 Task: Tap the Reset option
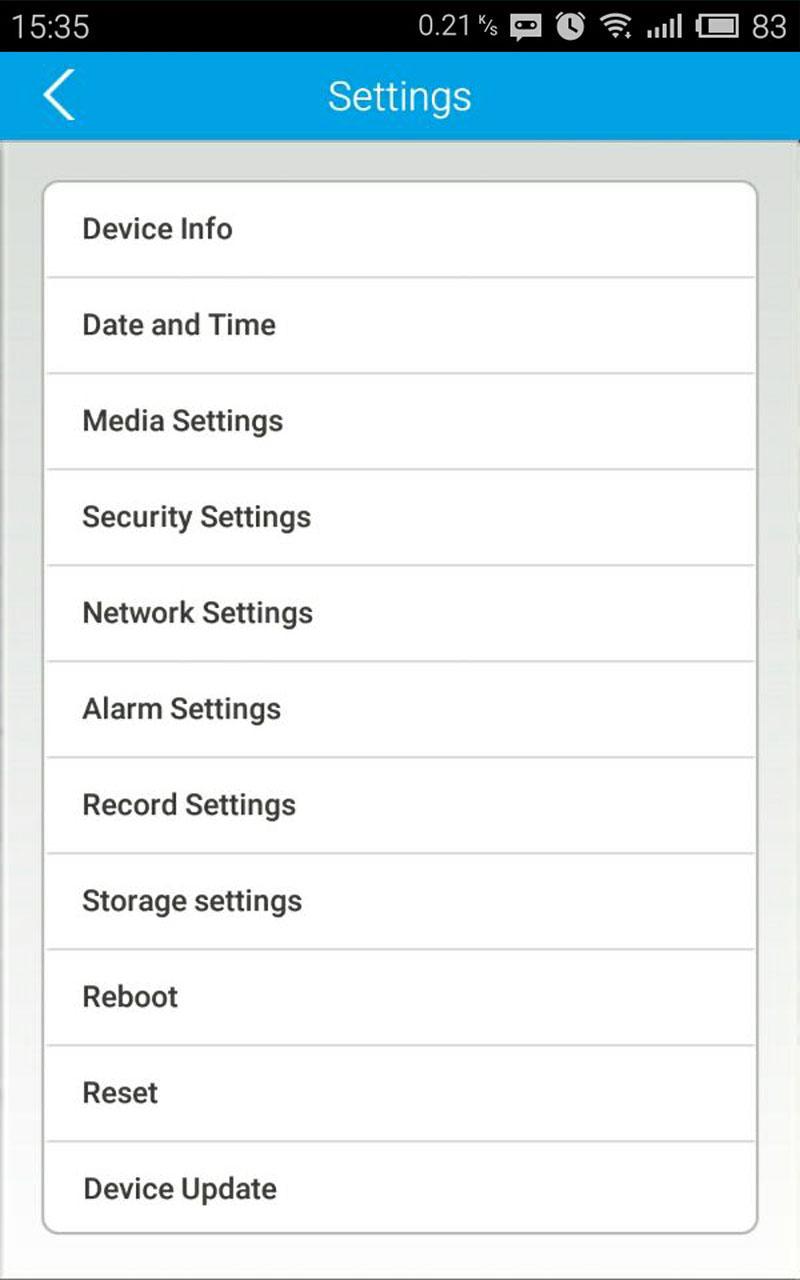click(400, 1093)
